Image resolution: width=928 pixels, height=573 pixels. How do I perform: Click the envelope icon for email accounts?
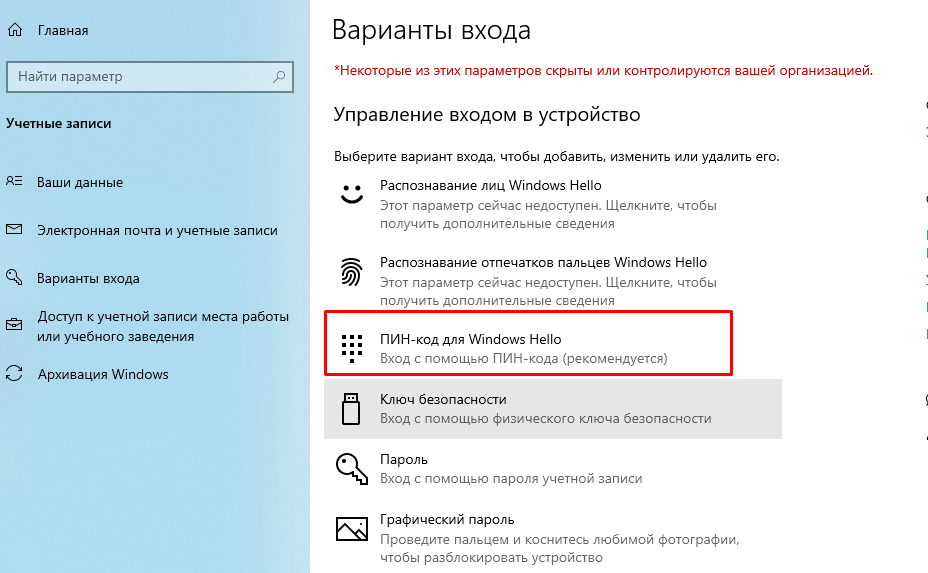14,230
